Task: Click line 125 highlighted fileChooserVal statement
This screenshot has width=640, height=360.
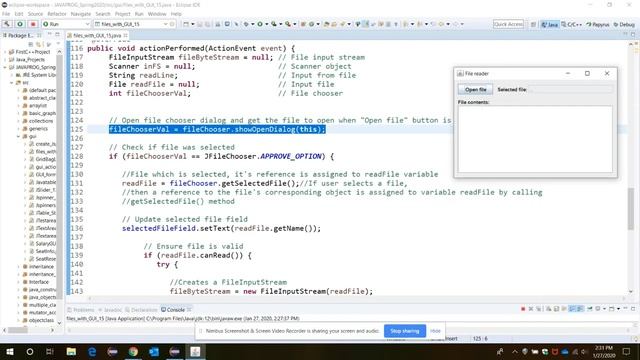Action: point(217,129)
